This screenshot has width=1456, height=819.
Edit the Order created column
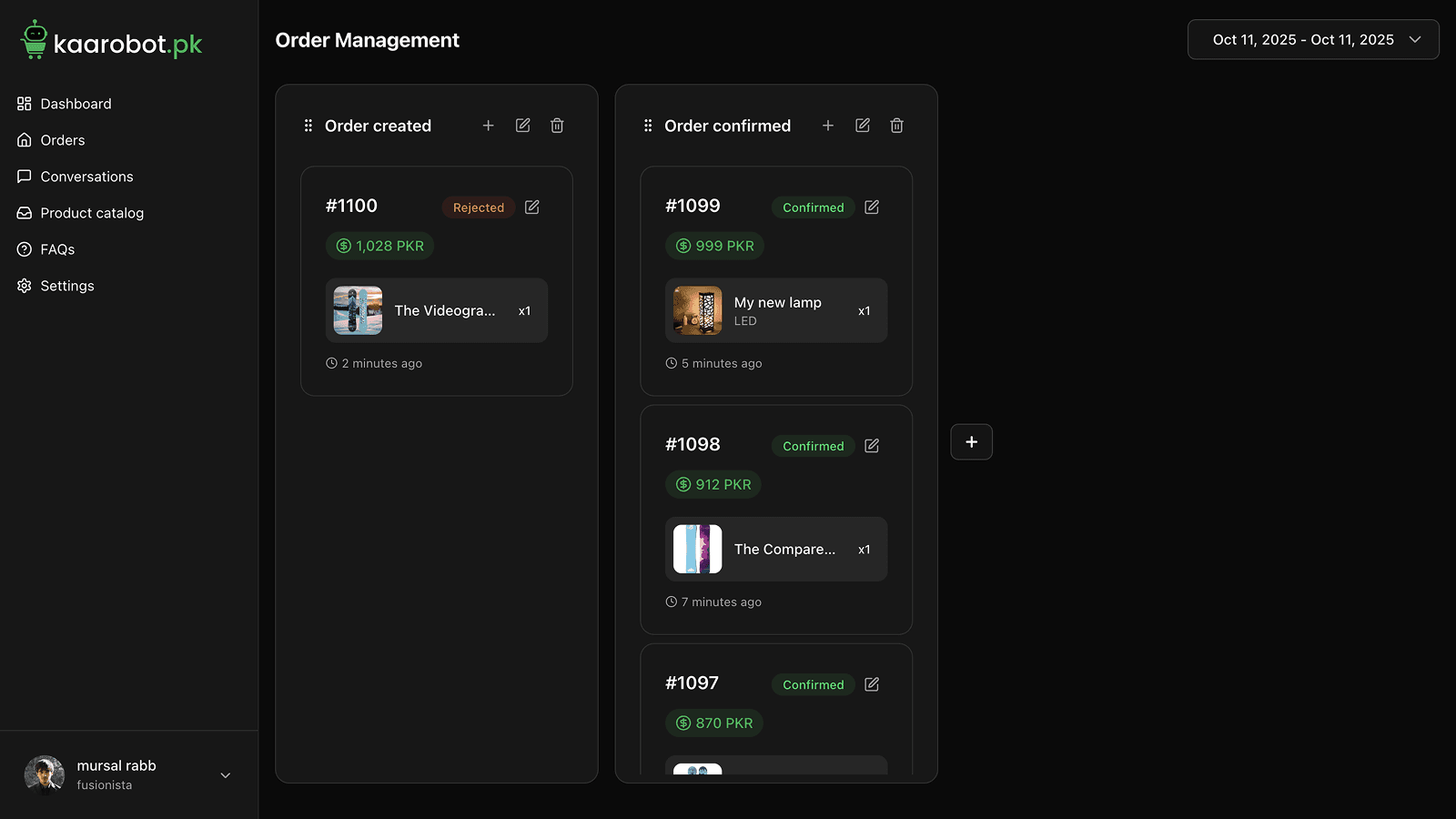pyautogui.click(x=523, y=126)
